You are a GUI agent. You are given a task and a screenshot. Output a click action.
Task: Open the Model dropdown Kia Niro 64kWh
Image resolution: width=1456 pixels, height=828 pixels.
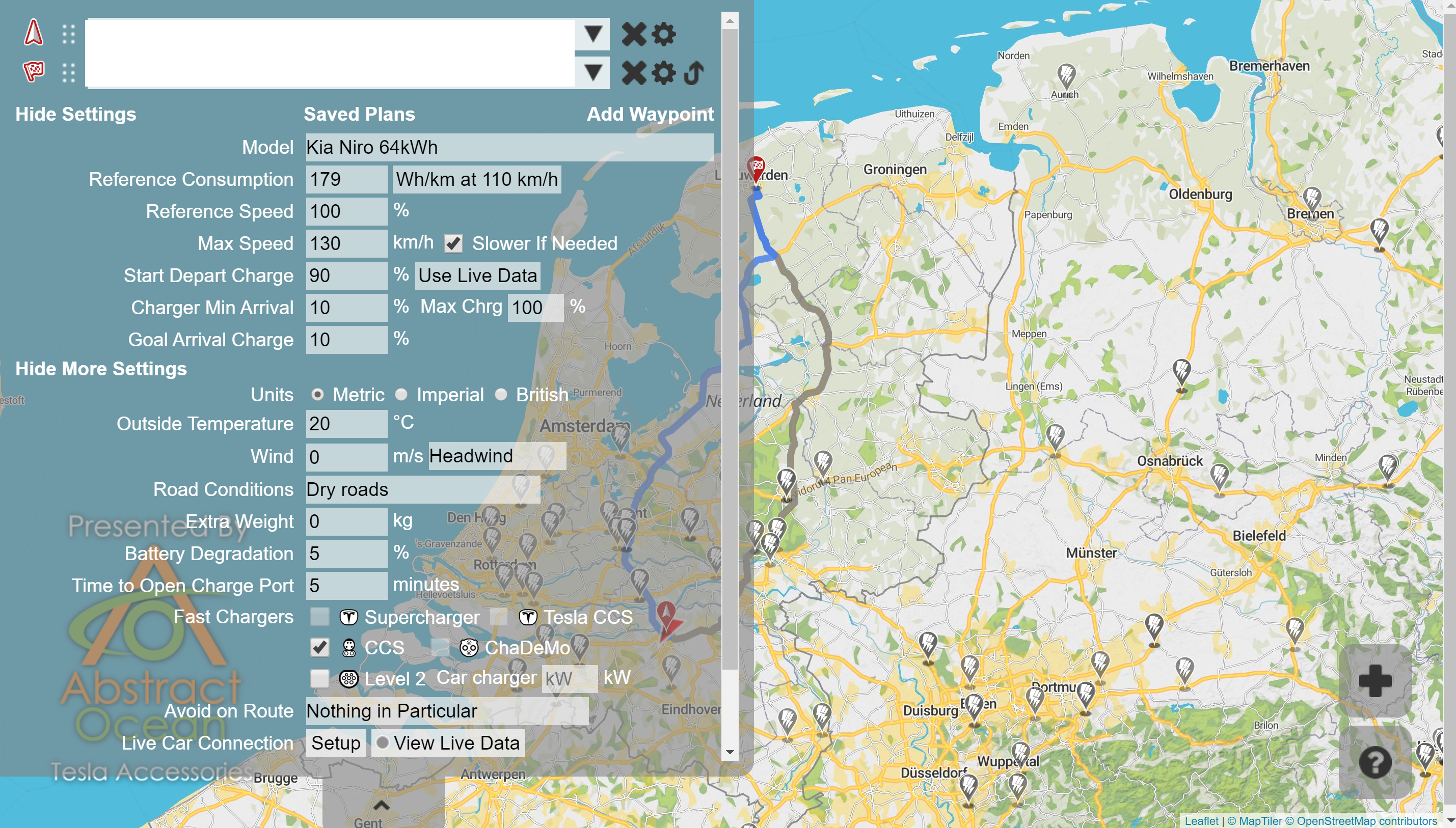tap(509, 147)
